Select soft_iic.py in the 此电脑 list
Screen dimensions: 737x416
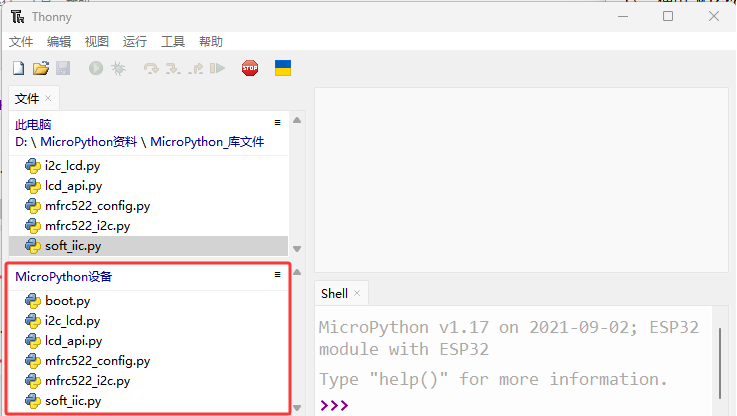pos(149,246)
